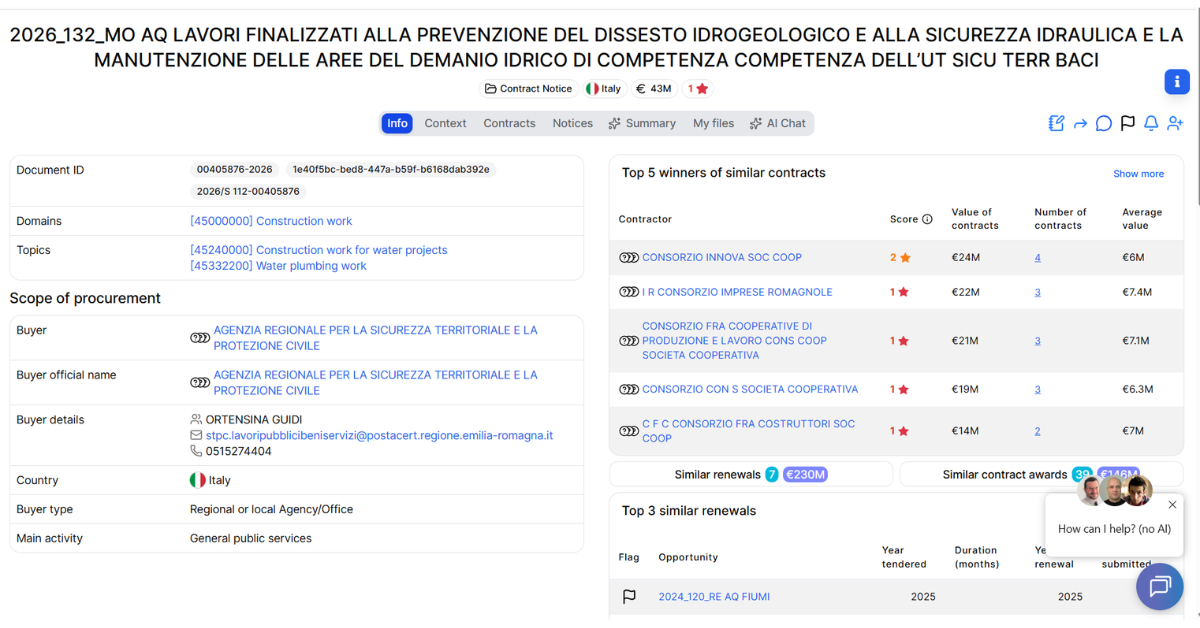The image size is (1200, 628).
Task: Open CONSORZIO INNOVA SOC COOP link
Action: [722, 257]
